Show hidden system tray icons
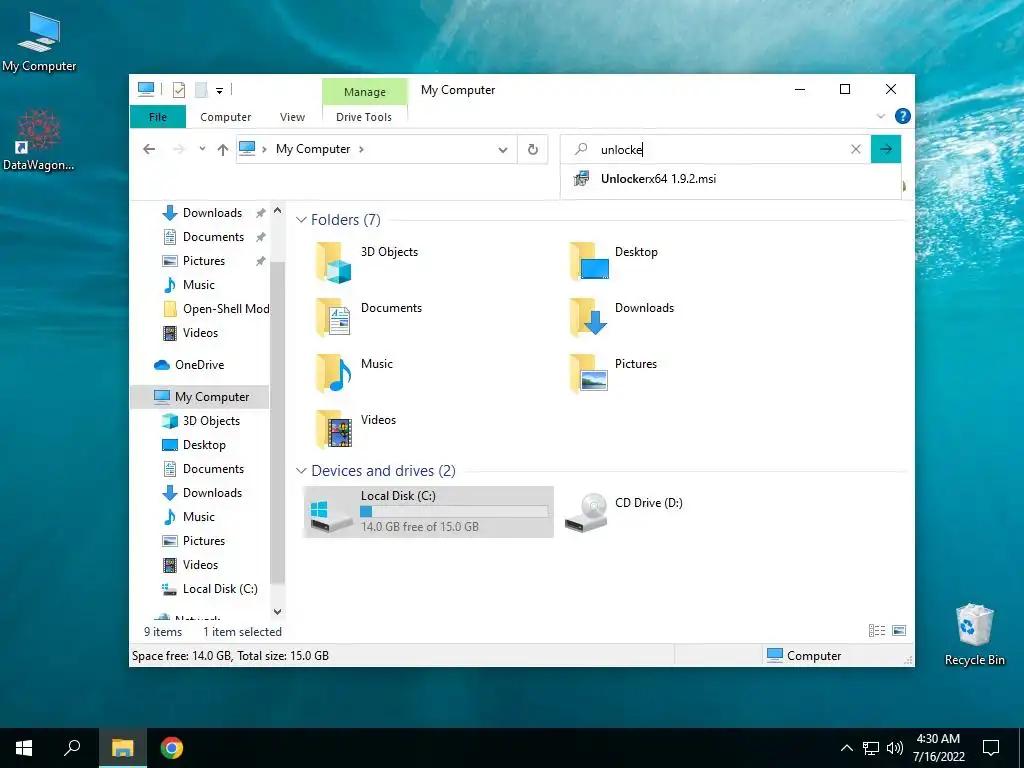The width and height of the screenshot is (1024, 768). 846,748
